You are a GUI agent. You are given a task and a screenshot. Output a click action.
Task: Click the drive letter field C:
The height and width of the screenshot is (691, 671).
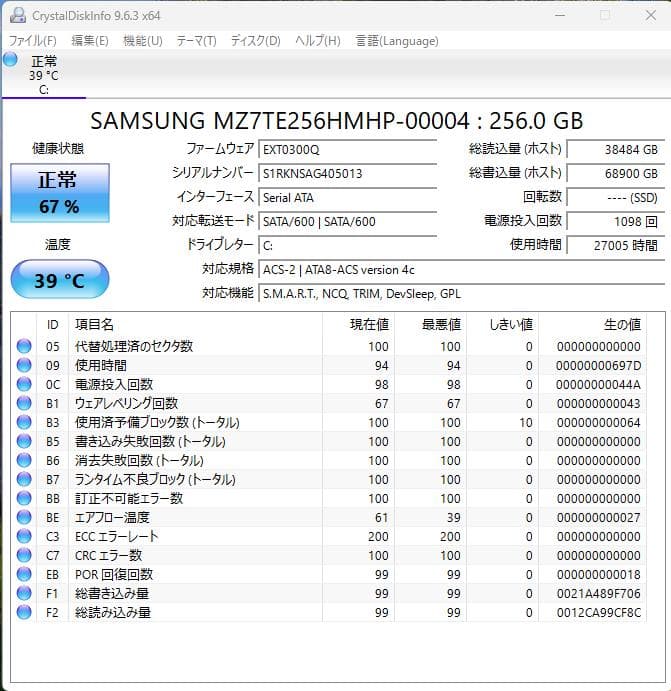[x=348, y=245]
